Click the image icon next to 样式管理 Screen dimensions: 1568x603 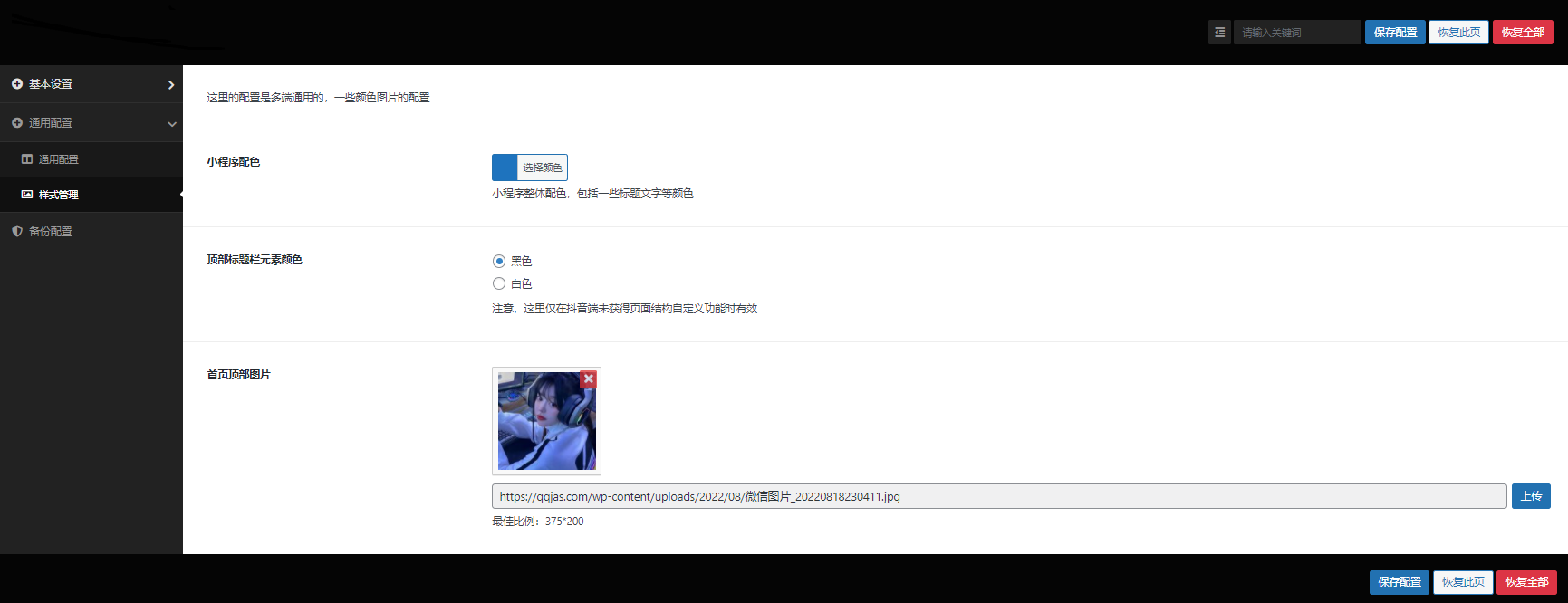coord(27,195)
